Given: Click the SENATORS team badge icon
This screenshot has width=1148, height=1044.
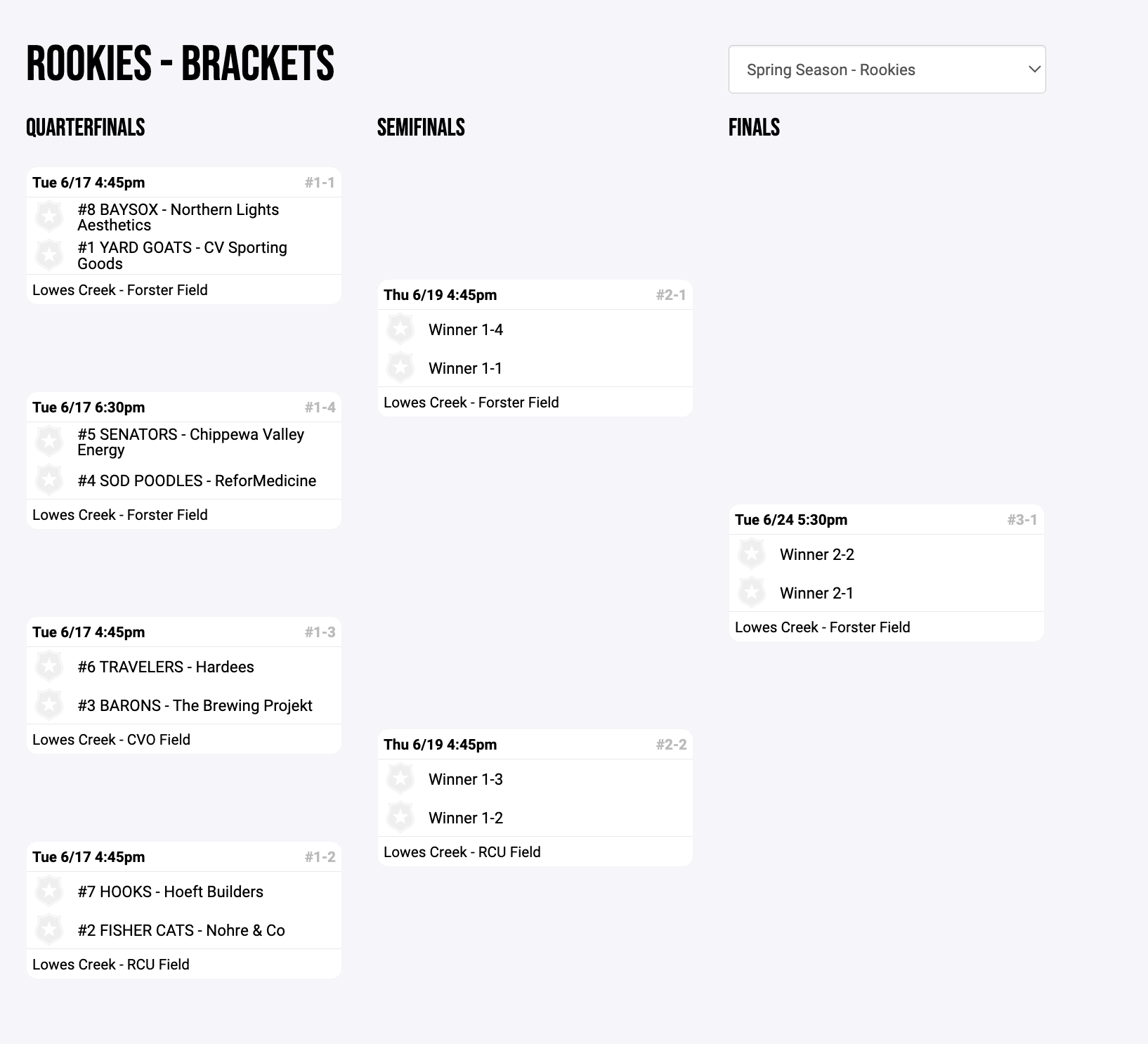Looking at the screenshot, I should [49, 441].
